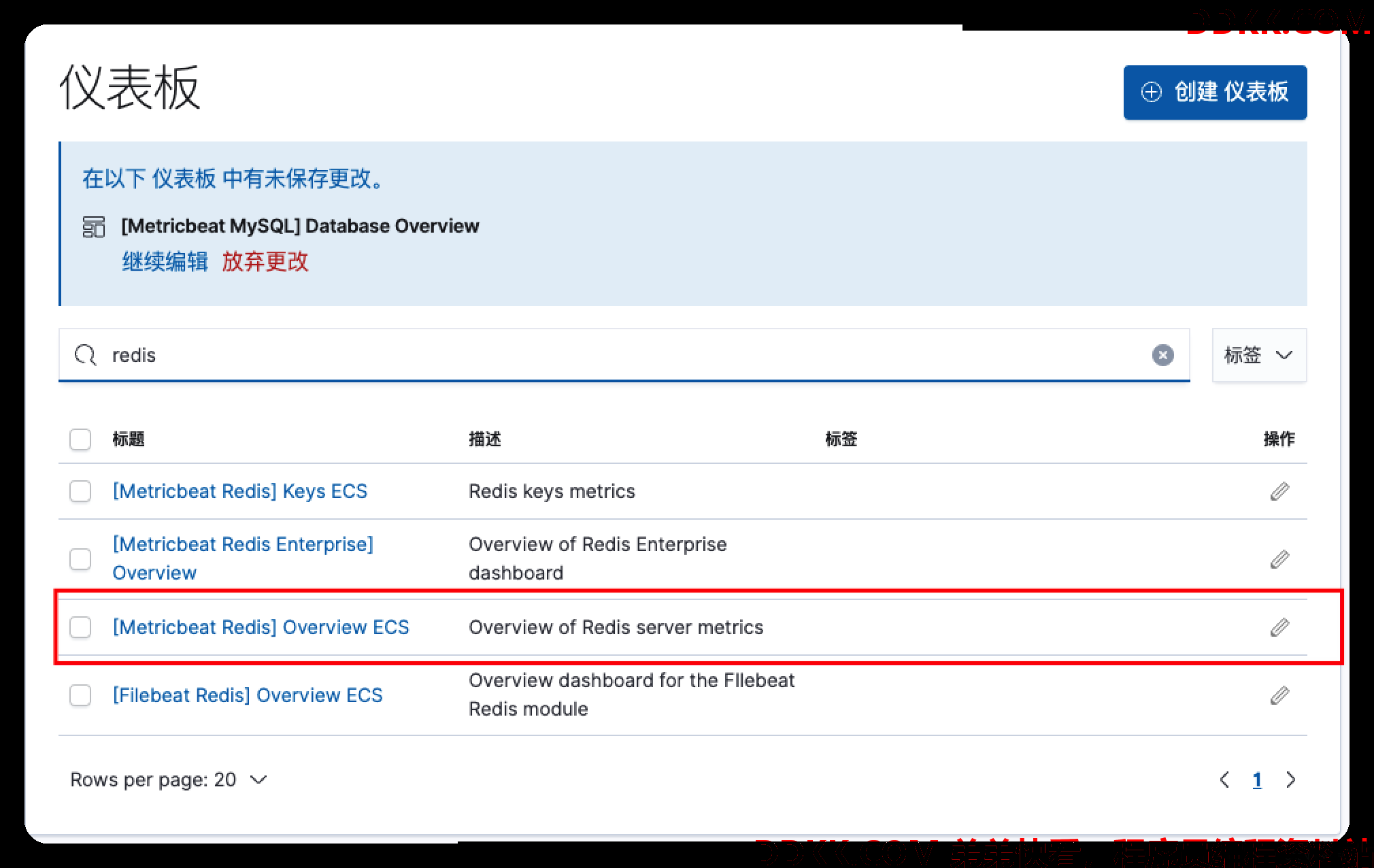Screen dimensions: 1374x868
Task: Open [Metricbeat Redis Enterprise] Overview dashboard
Action: [x=243, y=558]
